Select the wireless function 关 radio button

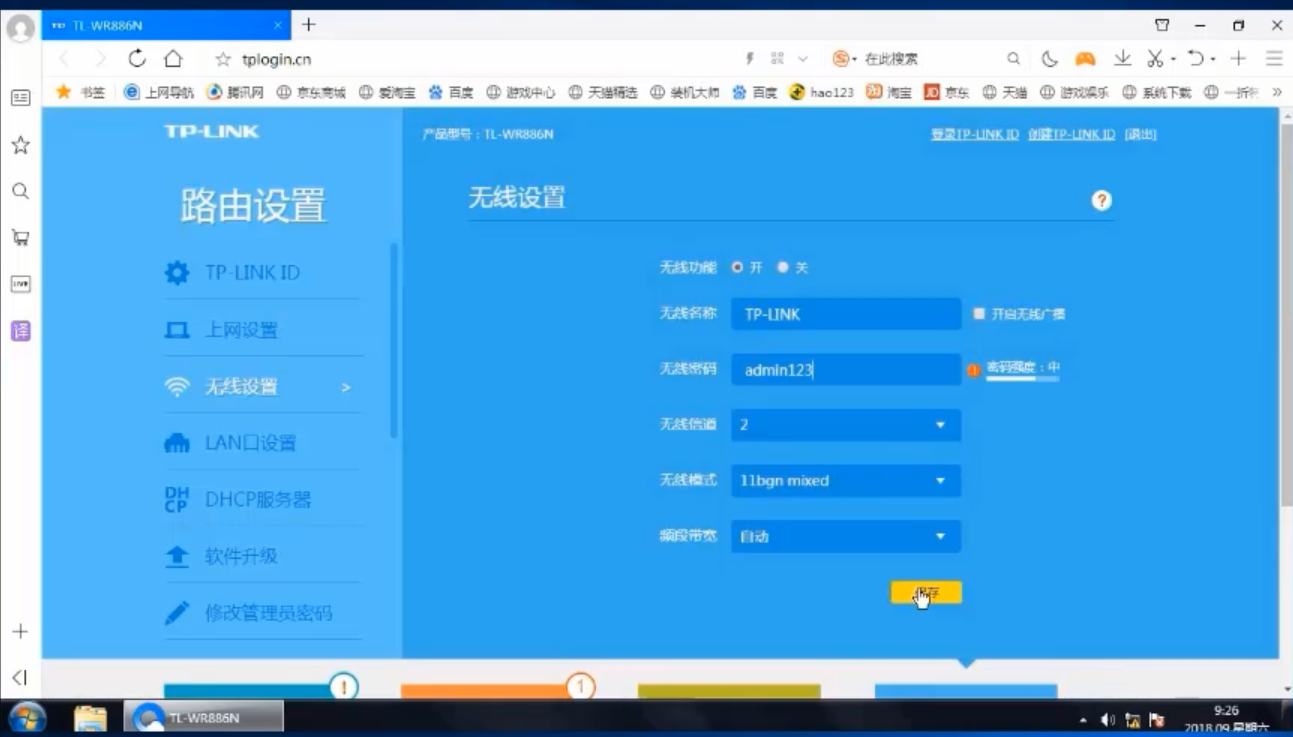[x=783, y=267]
